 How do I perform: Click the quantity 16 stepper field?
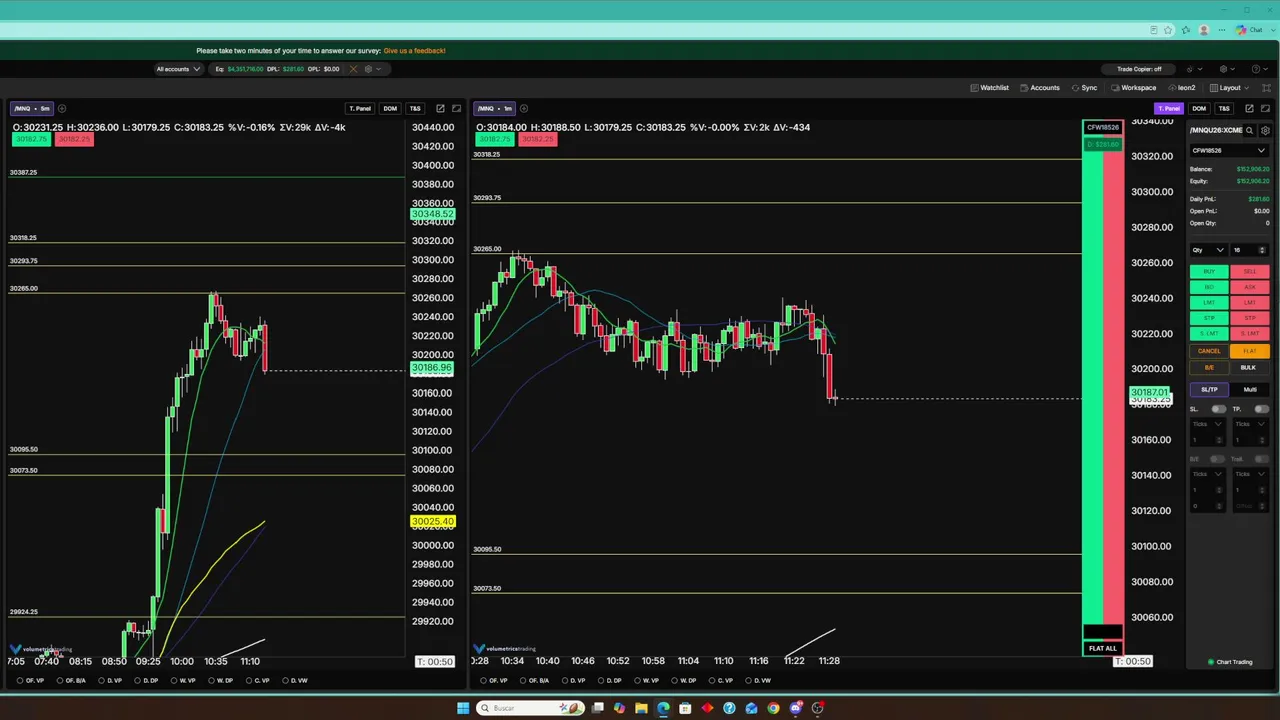coord(1249,250)
